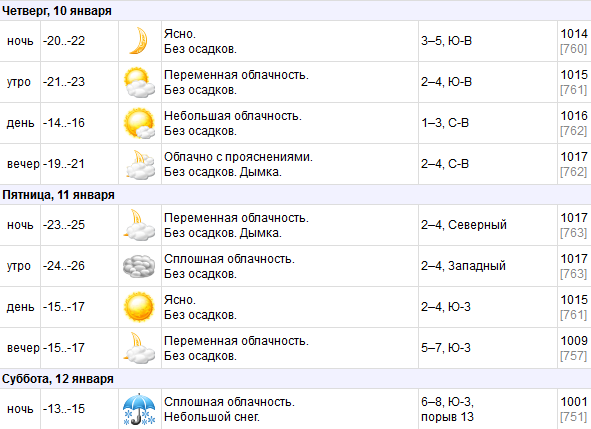This screenshot has width=591, height=429.
Task: Click blue umbrella snow icon for Saturday night
Action: (139, 409)
